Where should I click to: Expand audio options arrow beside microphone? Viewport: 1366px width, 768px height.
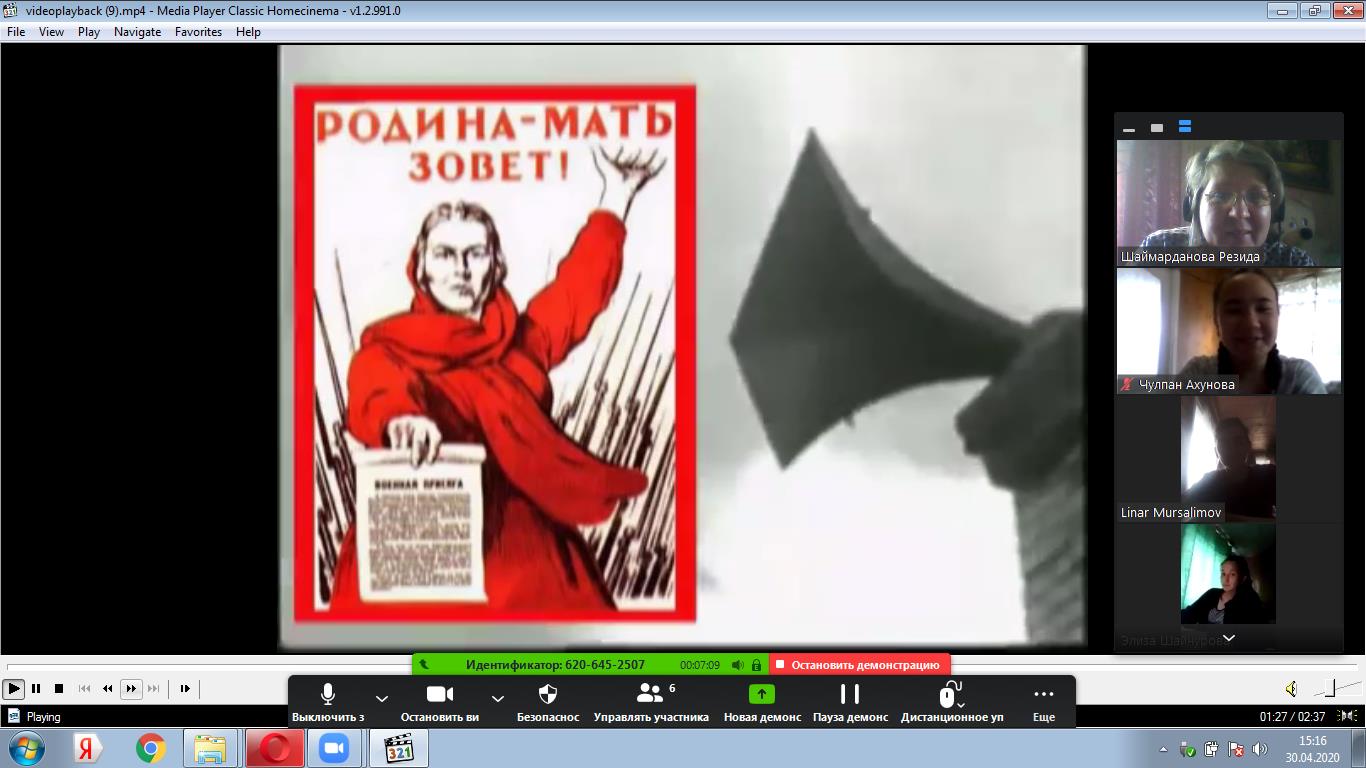point(381,698)
